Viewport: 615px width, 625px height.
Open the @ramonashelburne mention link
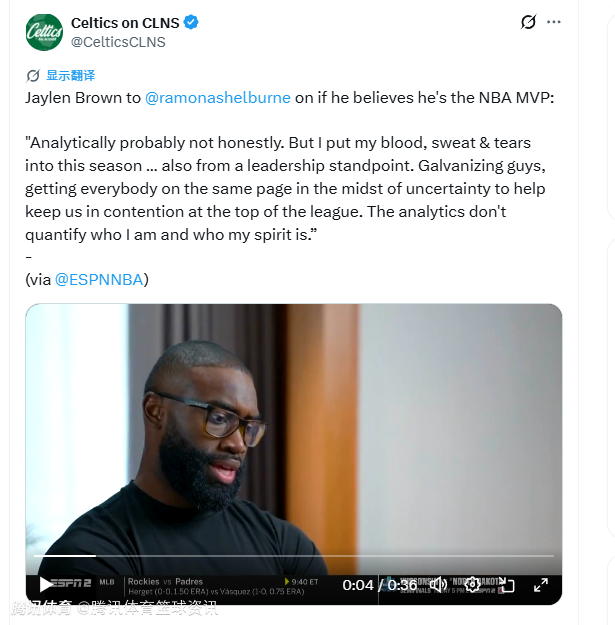click(218, 97)
